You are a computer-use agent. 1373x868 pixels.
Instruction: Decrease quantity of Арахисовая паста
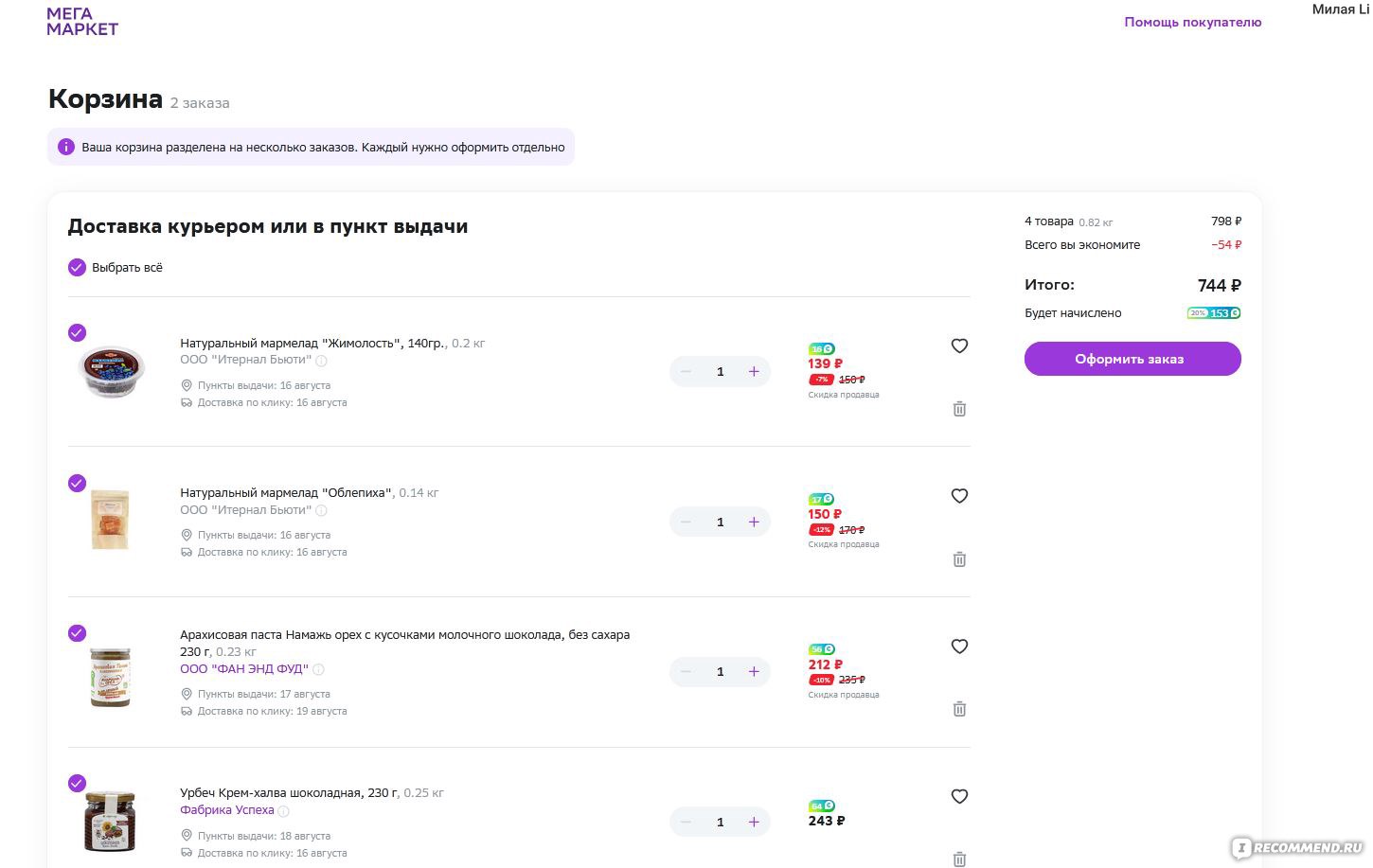tap(686, 672)
